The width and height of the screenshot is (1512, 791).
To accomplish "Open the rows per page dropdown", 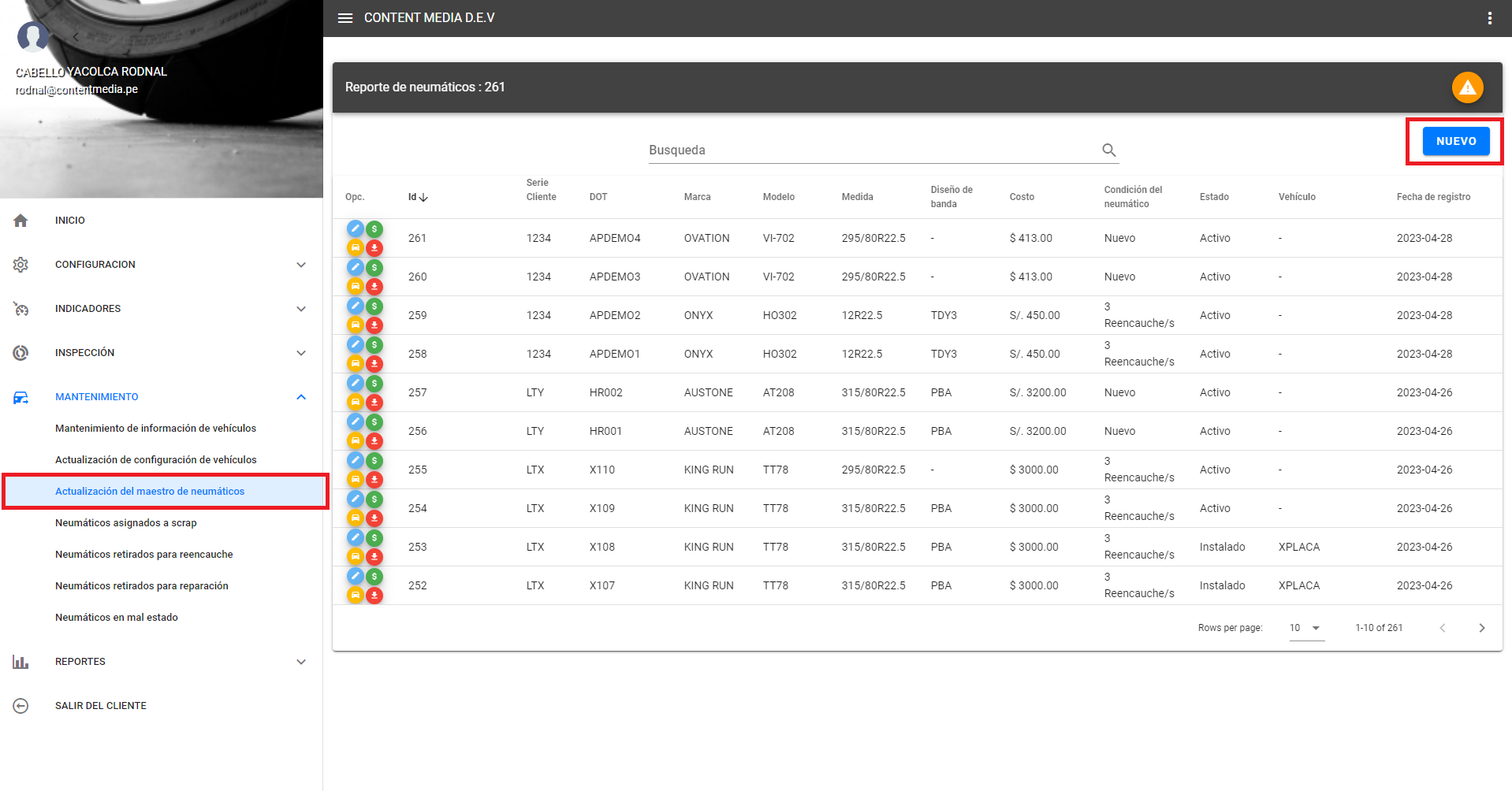I will point(1305,628).
